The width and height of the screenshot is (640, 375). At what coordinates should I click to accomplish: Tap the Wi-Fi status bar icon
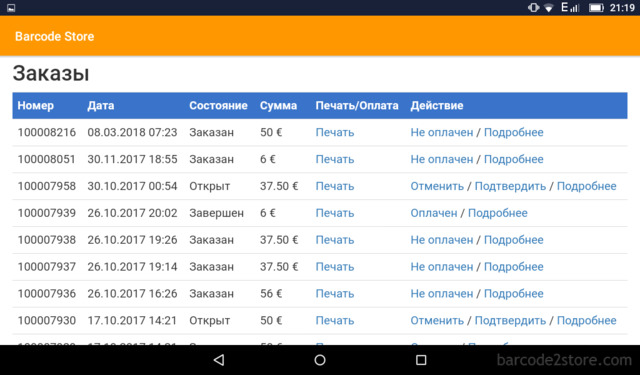[549, 8]
